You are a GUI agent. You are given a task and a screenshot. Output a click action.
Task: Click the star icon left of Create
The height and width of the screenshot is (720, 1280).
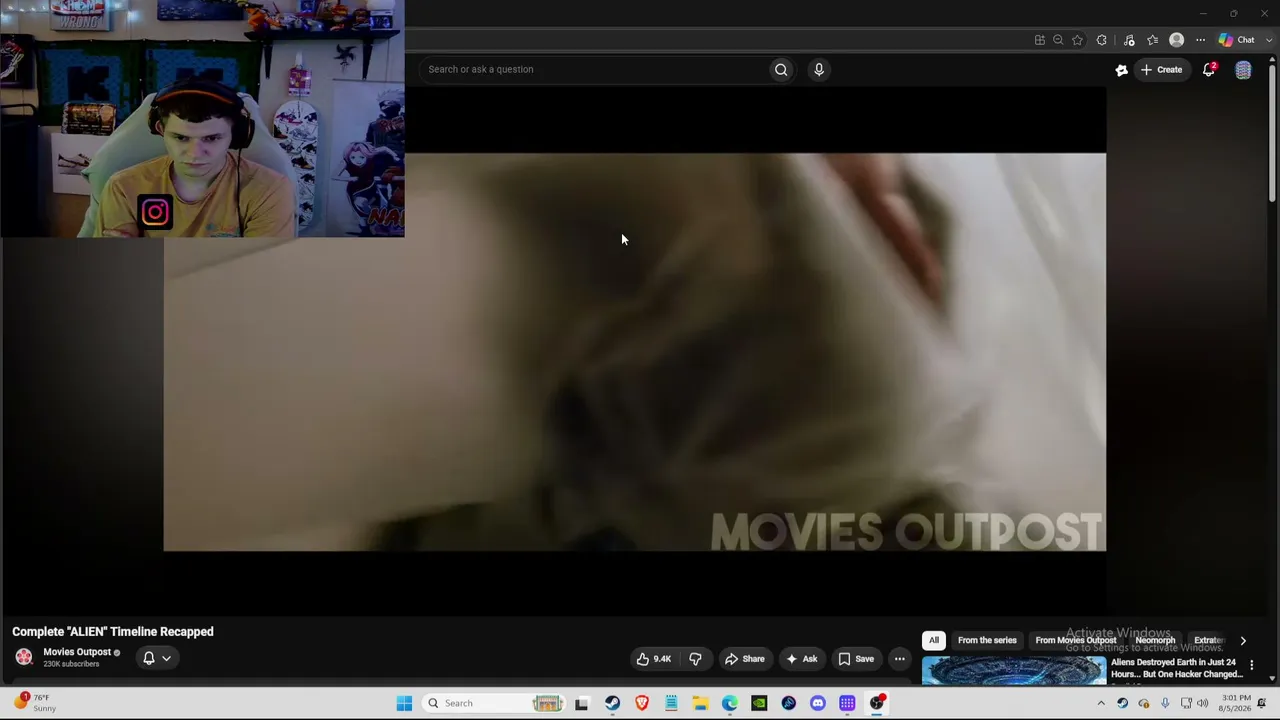click(x=1121, y=70)
